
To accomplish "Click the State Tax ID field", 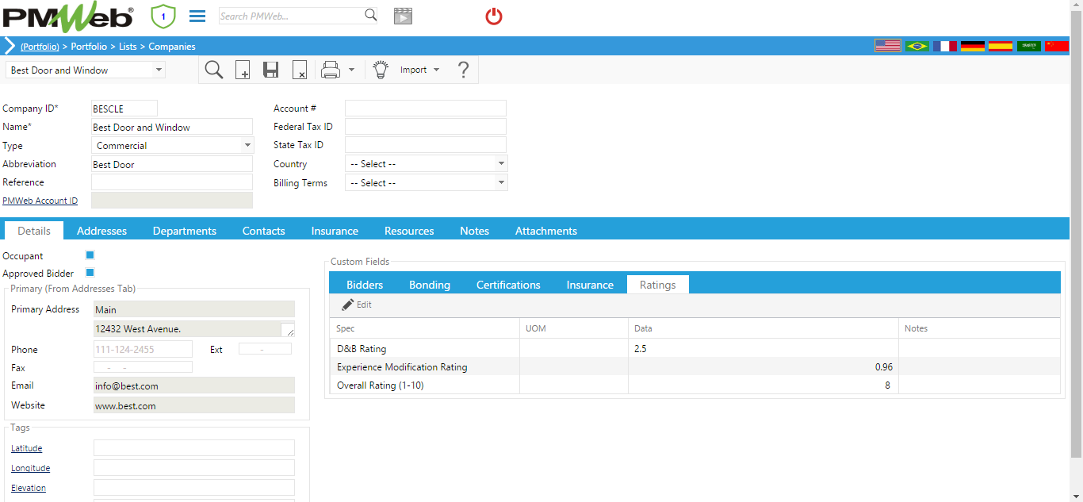I will point(425,145).
